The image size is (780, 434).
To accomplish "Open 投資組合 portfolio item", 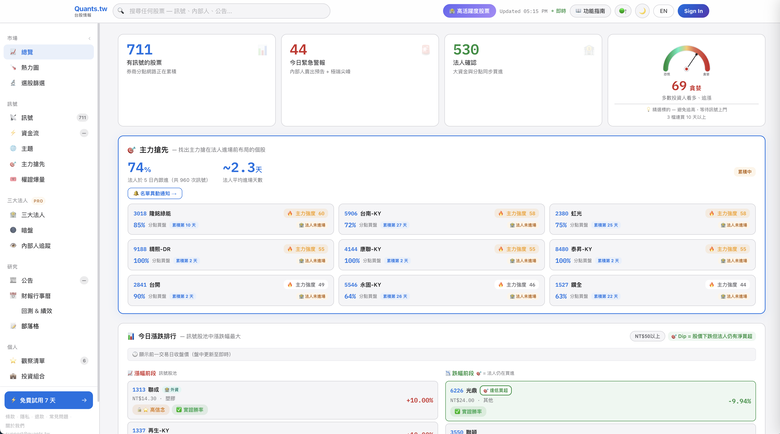I will (x=48, y=376).
